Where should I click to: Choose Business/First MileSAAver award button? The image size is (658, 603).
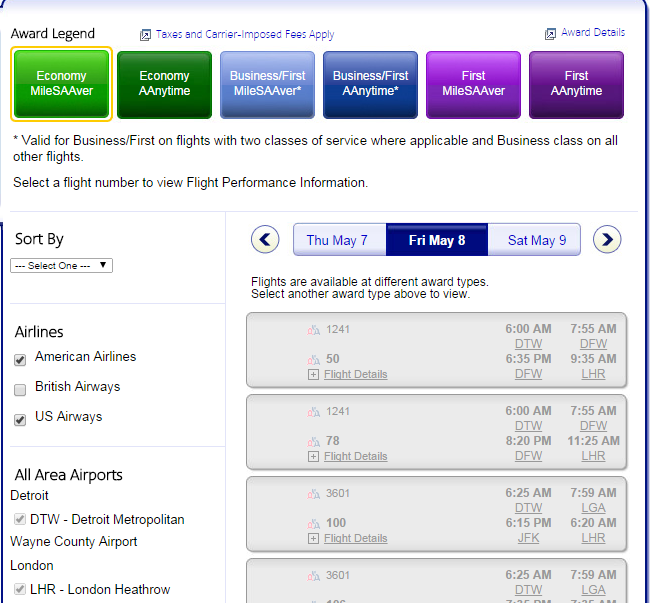pyautogui.click(x=267, y=84)
